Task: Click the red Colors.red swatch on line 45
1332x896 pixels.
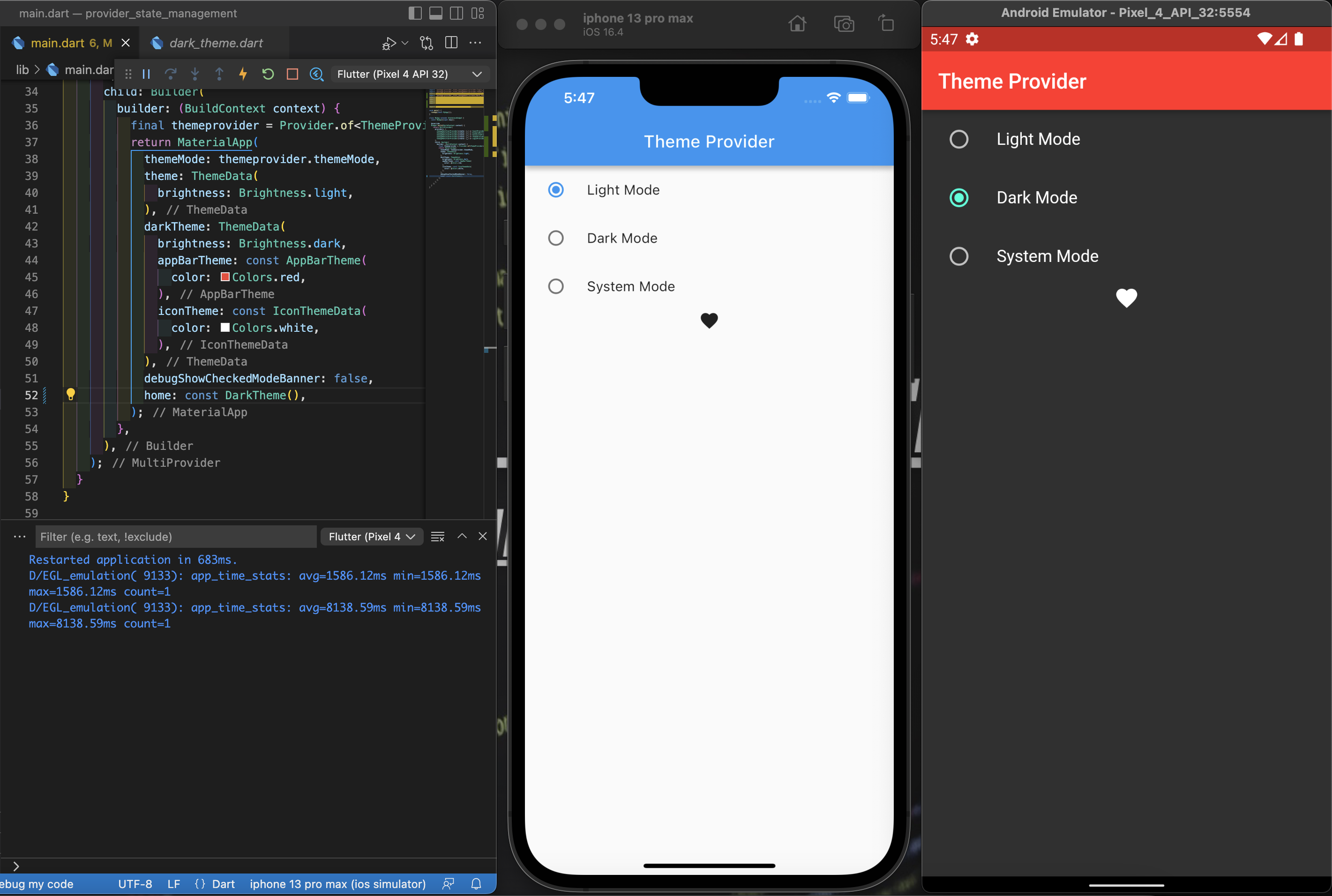Action: [225, 277]
